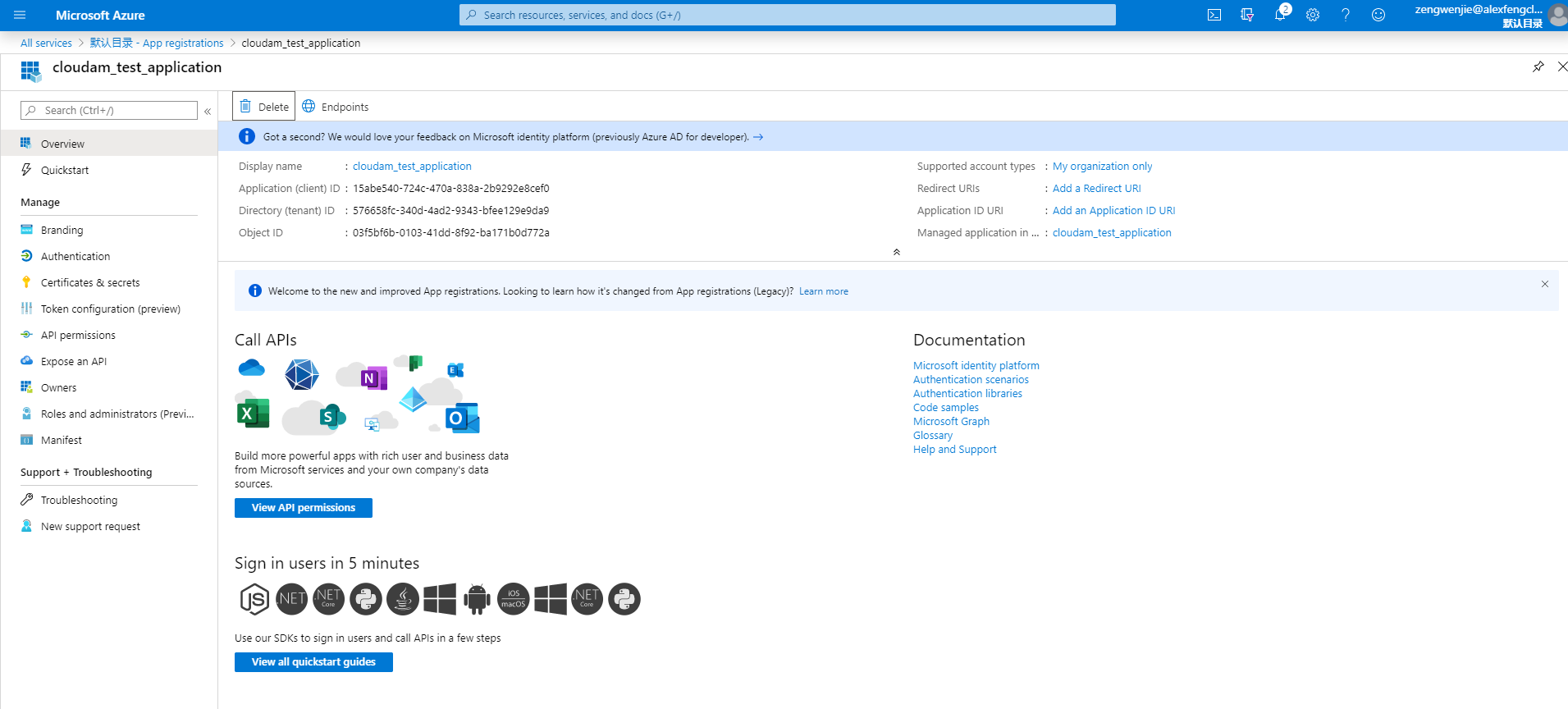Click Add a Redirect URI
The image size is (1568, 709).
tap(1096, 189)
